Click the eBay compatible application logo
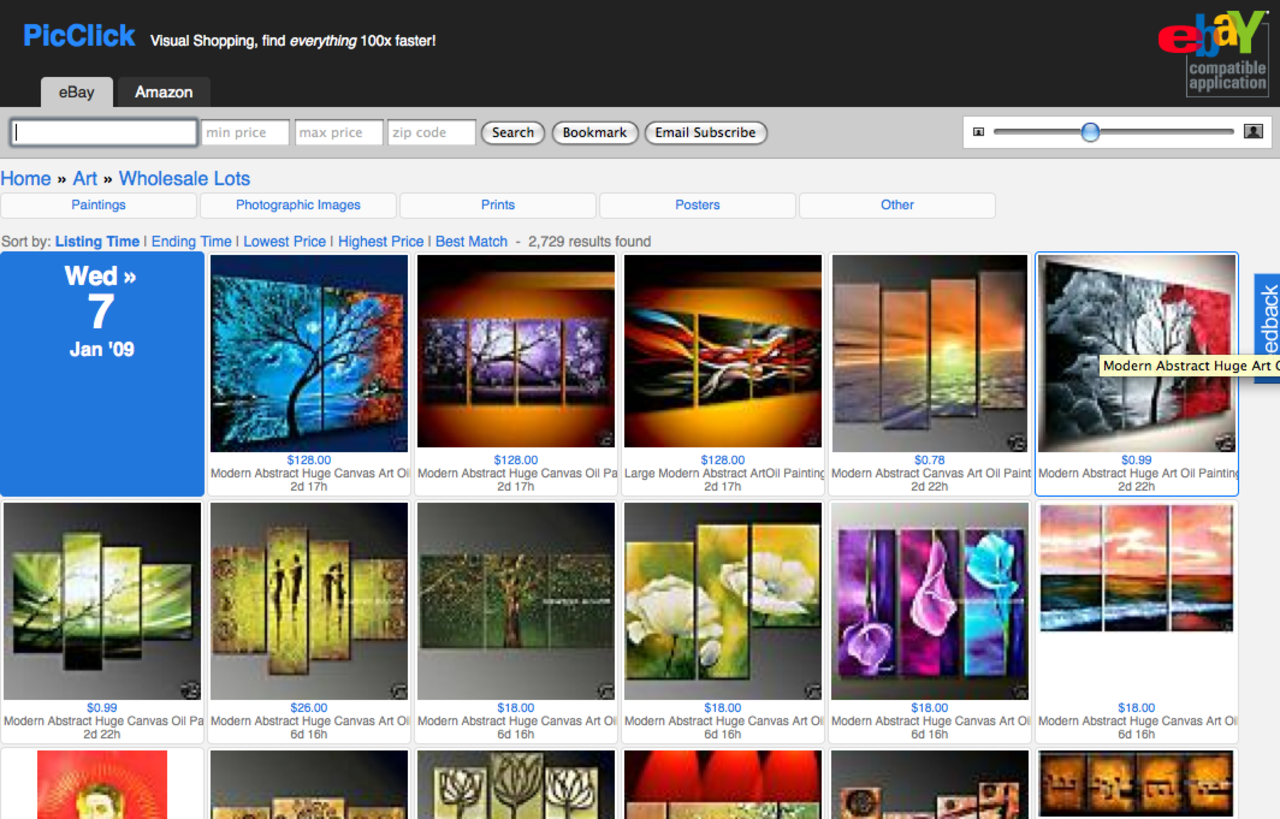Screen dimensions: 1280x819 pos(1212,53)
